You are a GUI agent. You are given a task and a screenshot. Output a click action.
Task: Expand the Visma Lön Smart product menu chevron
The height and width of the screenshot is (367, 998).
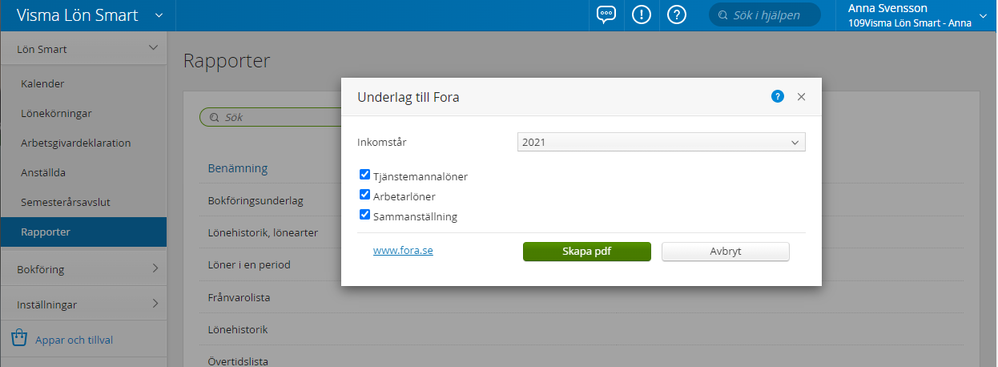pyautogui.click(x=159, y=15)
